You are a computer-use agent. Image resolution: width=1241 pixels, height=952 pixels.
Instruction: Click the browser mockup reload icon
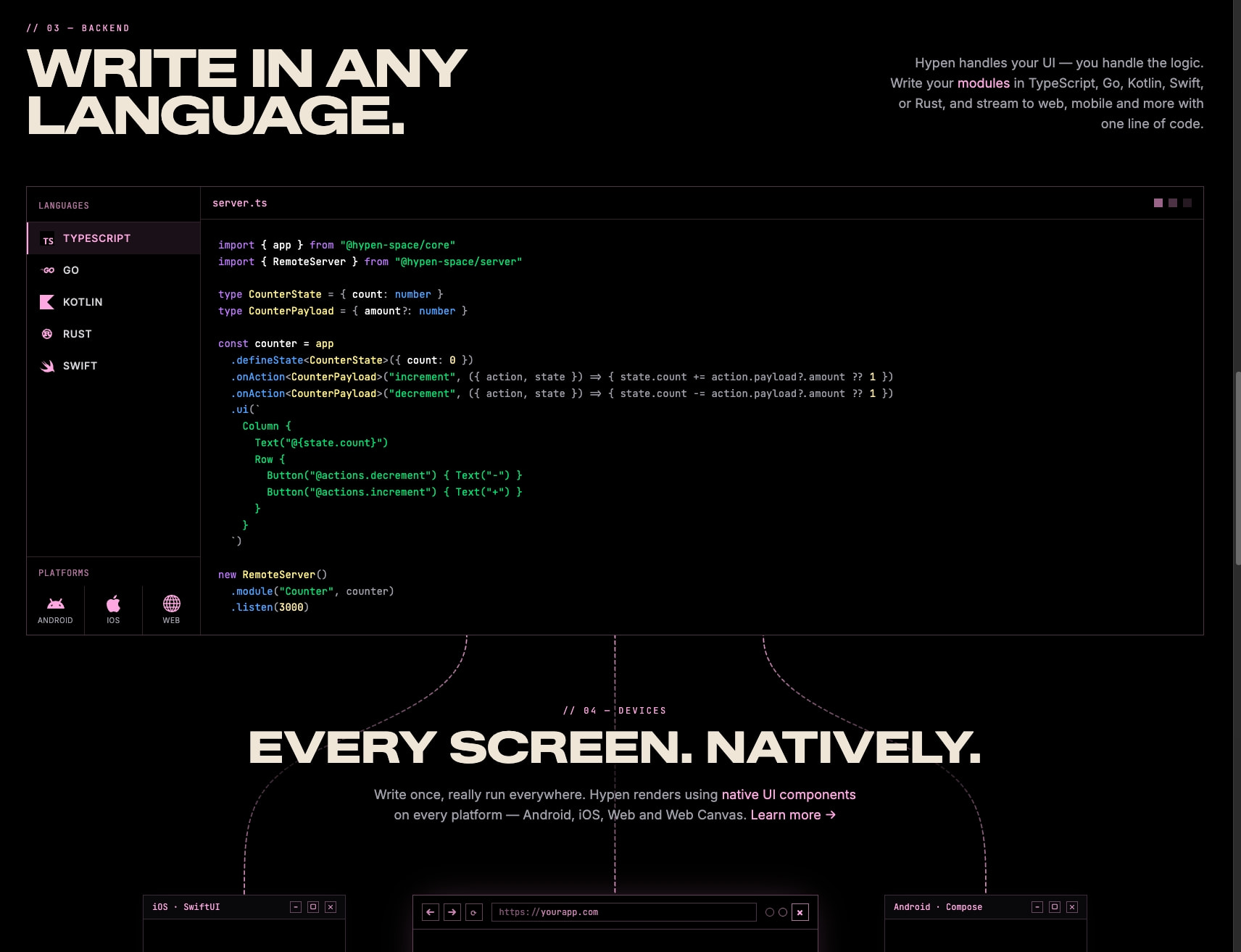474,912
